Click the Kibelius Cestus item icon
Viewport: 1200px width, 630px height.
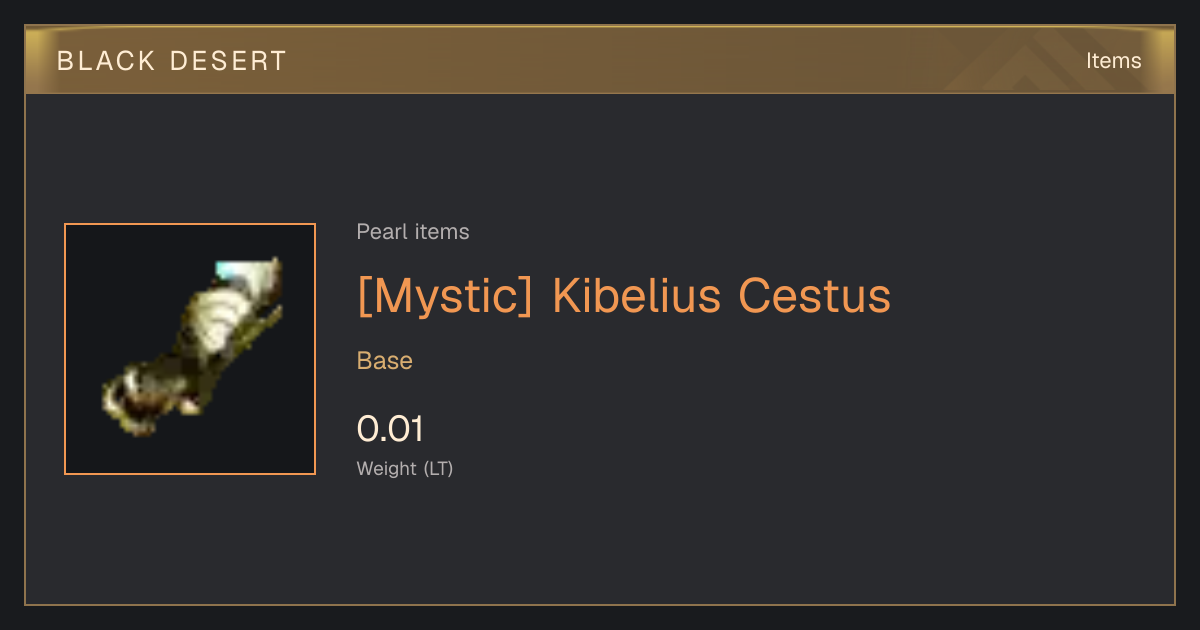190,347
